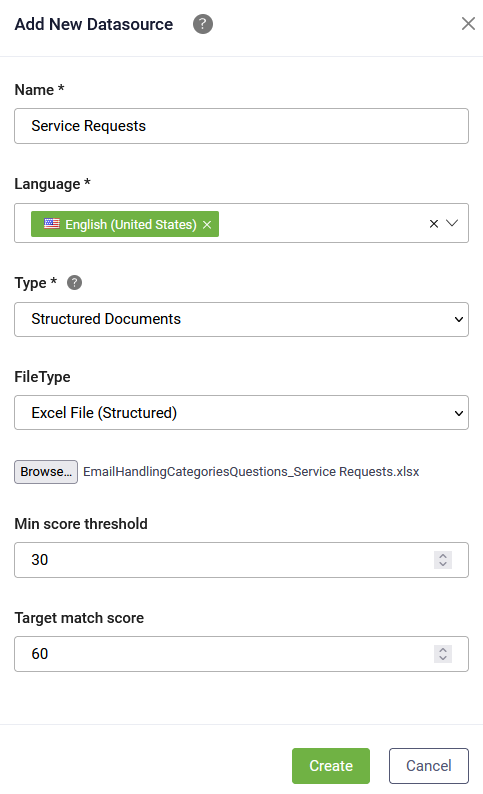Screen dimensions: 483x794
Task: Clear all selected languages with the X icon
Action: pyautogui.click(x=433, y=224)
